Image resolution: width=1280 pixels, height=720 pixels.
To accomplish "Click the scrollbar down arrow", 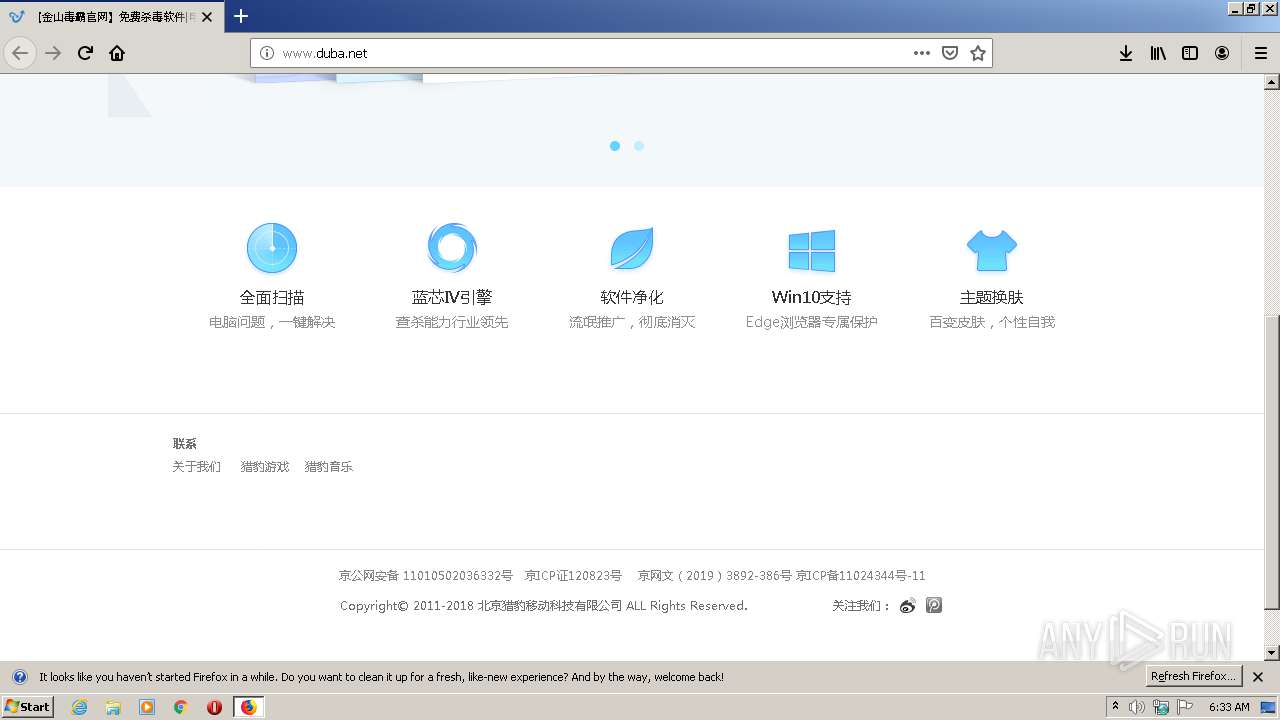I will click(1272, 653).
